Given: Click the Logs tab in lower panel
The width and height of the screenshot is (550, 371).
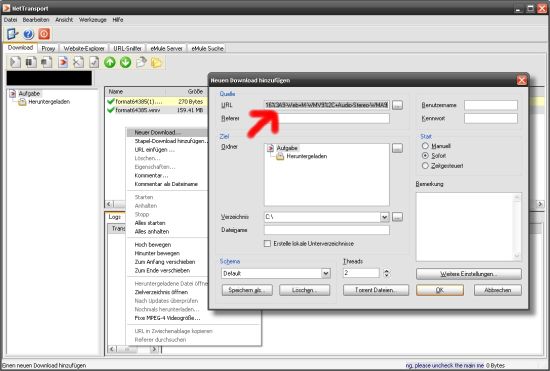Looking at the screenshot, I should 115,217.
